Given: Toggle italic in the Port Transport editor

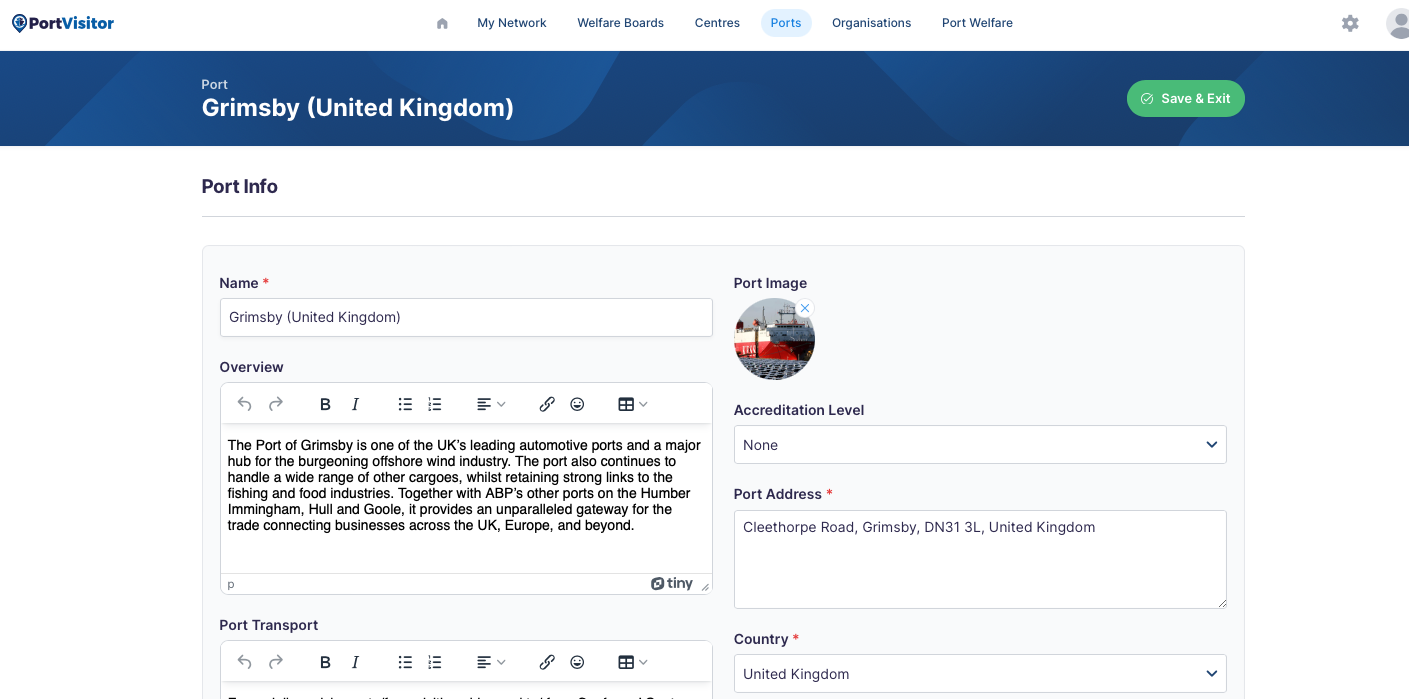Looking at the screenshot, I should pos(355,662).
